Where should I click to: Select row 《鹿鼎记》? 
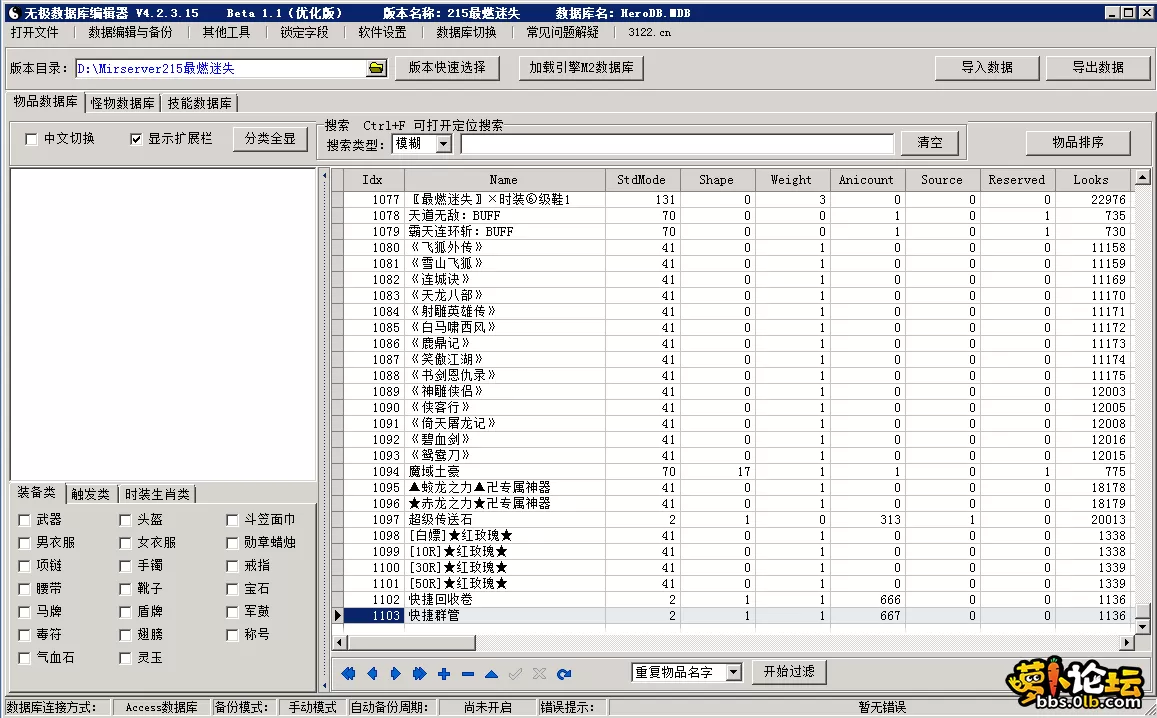pyautogui.click(x=731, y=343)
